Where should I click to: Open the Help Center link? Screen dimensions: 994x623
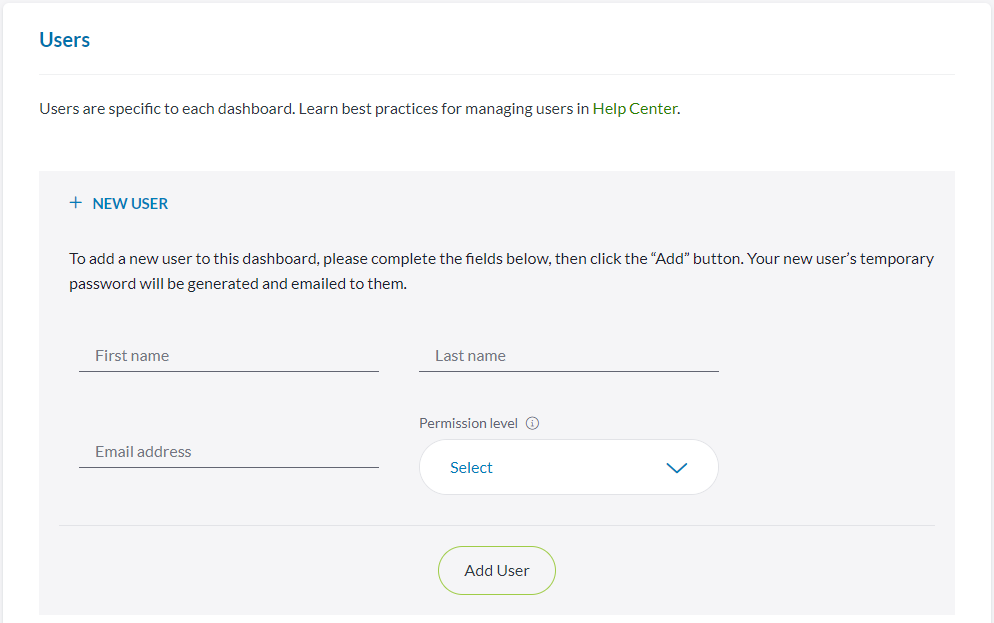pos(635,108)
